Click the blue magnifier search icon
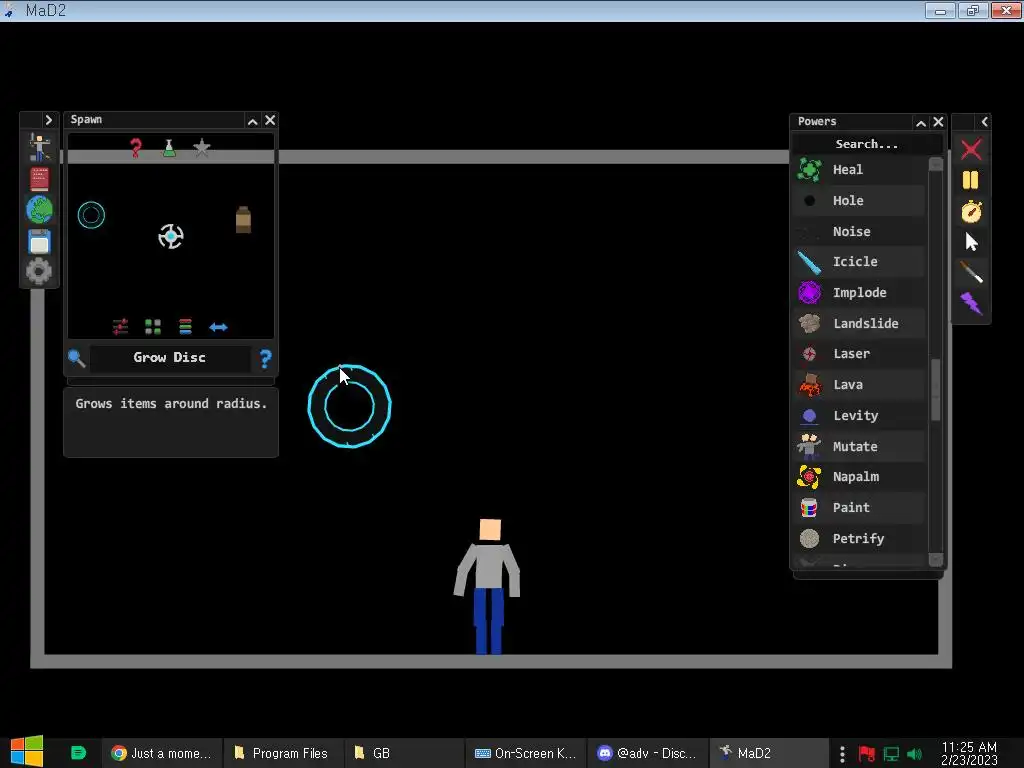This screenshot has width=1024, height=768. coord(76,358)
